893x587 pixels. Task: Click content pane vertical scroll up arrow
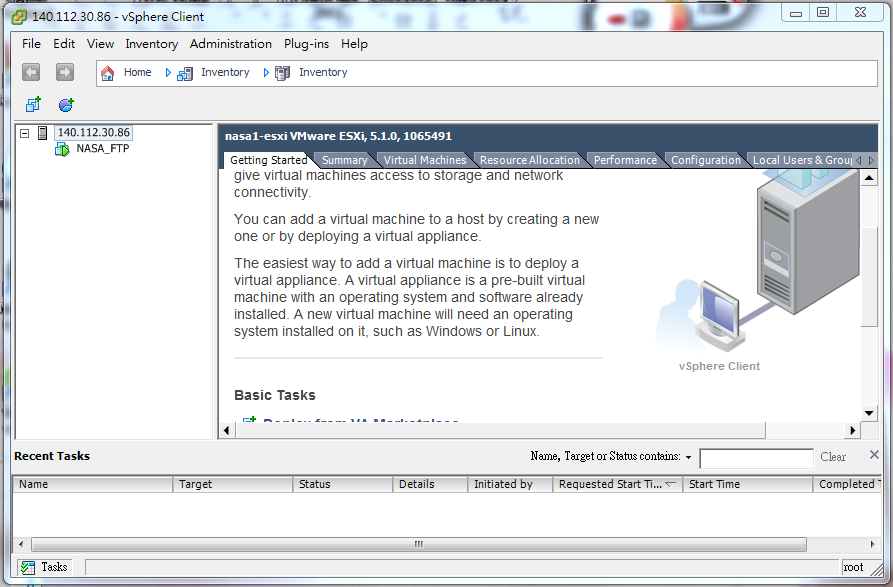[x=869, y=178]
